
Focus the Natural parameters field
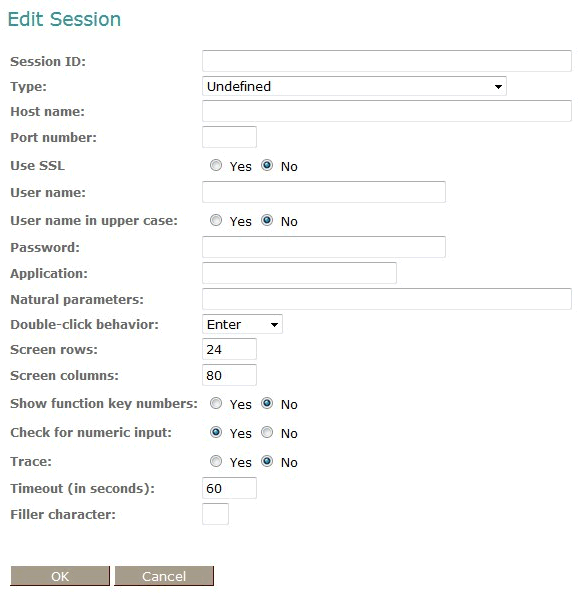click(387, 299)
